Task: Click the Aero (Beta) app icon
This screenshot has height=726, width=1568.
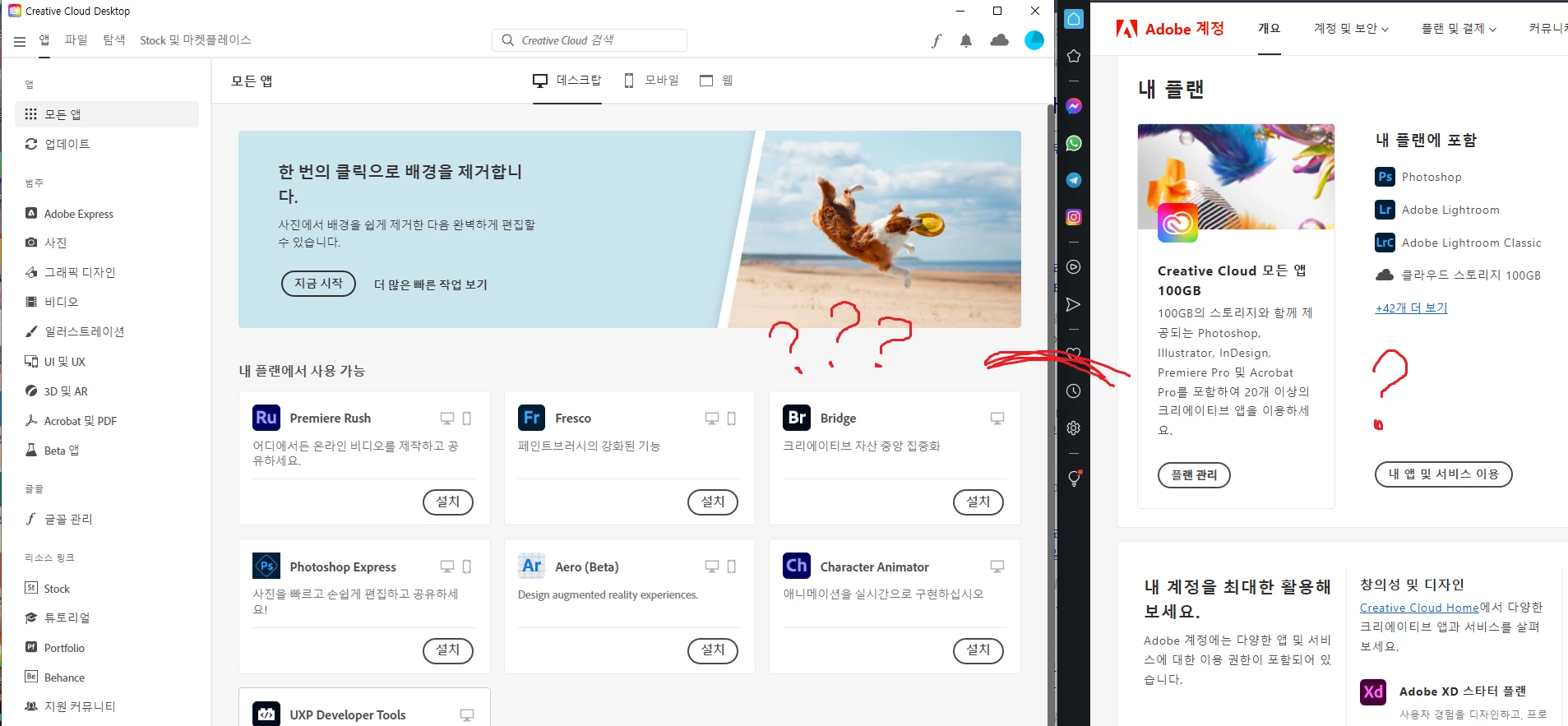Action: coord(531,566)
